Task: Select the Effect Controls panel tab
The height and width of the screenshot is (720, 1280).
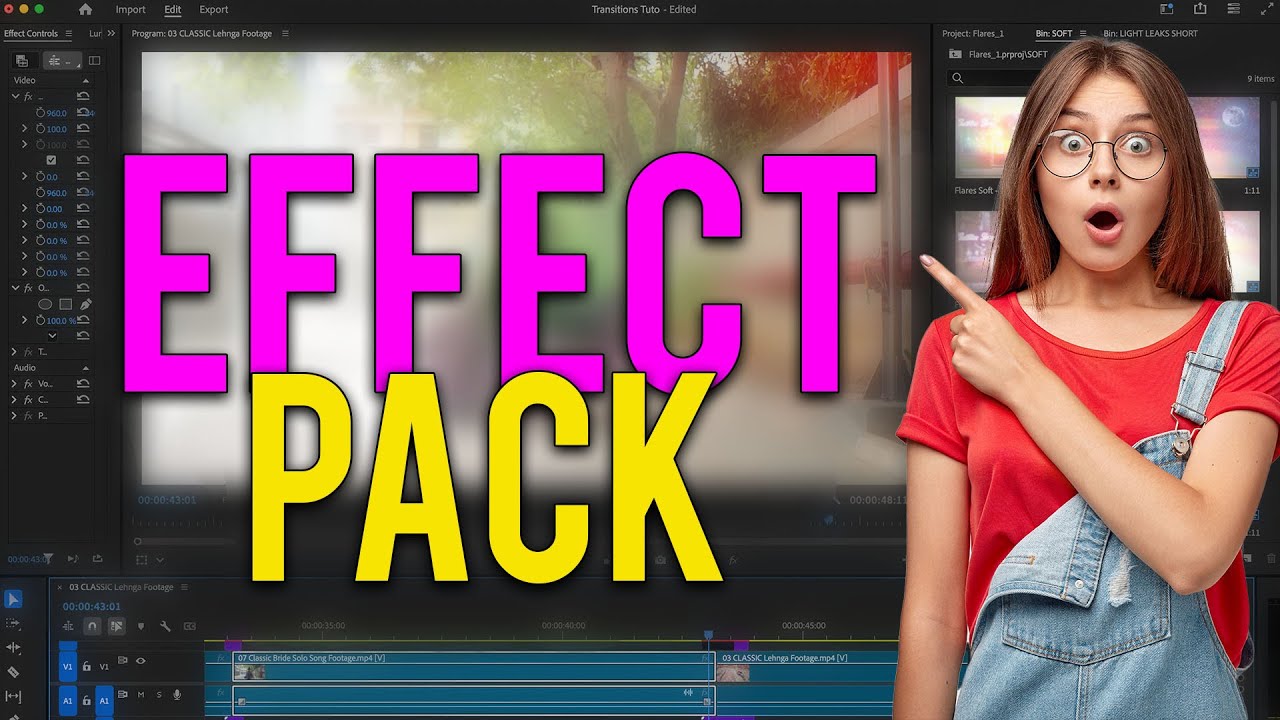Action: pos(31,33)
